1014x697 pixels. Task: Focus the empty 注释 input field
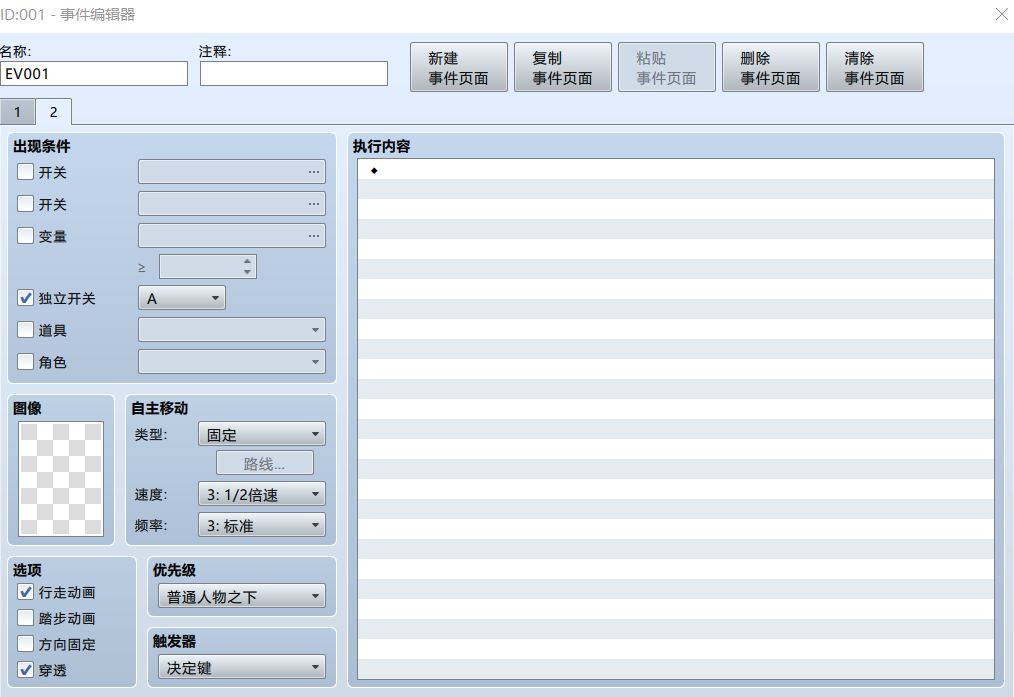point(294,74)
